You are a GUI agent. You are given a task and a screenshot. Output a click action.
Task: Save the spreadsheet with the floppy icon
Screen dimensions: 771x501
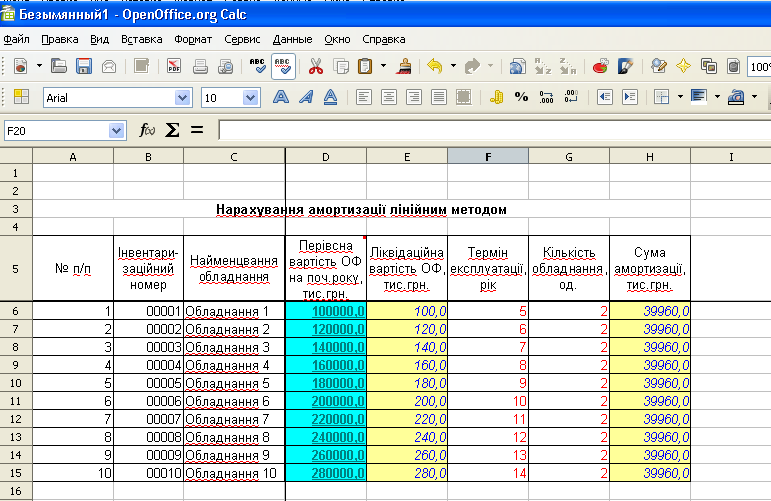(84, 66)
